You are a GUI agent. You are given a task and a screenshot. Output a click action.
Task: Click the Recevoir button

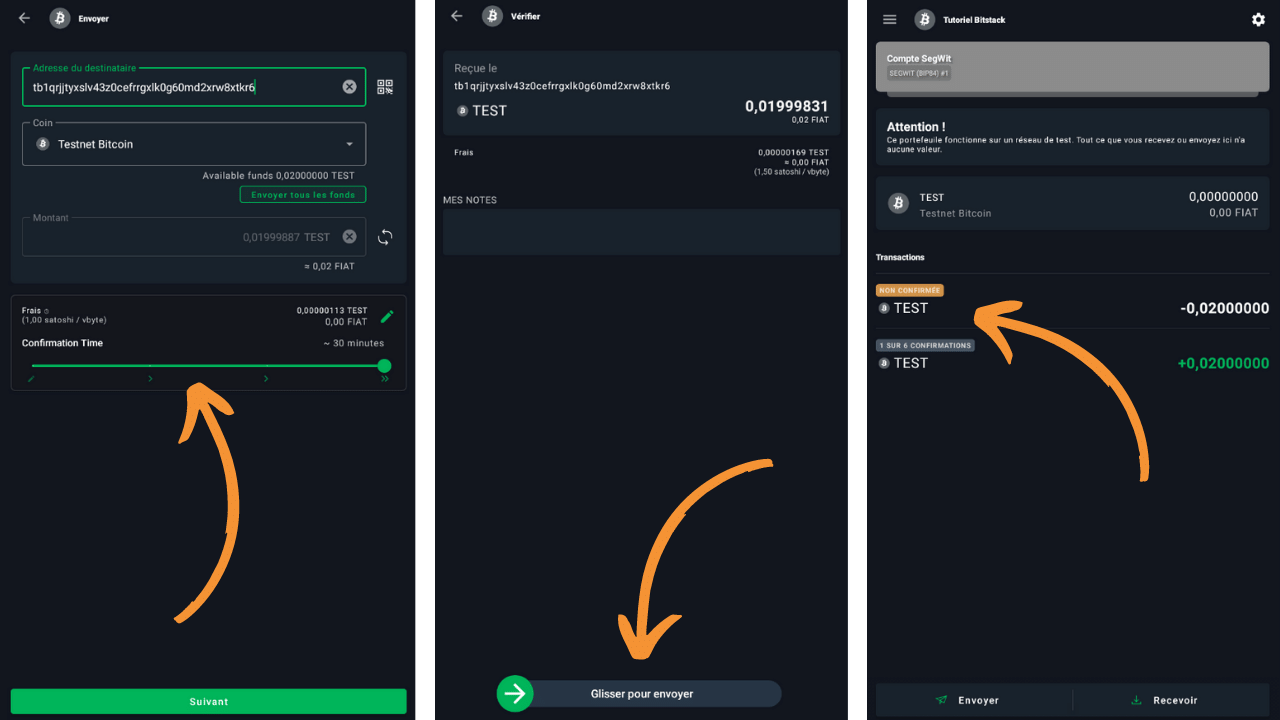(x=1165, y=700)
